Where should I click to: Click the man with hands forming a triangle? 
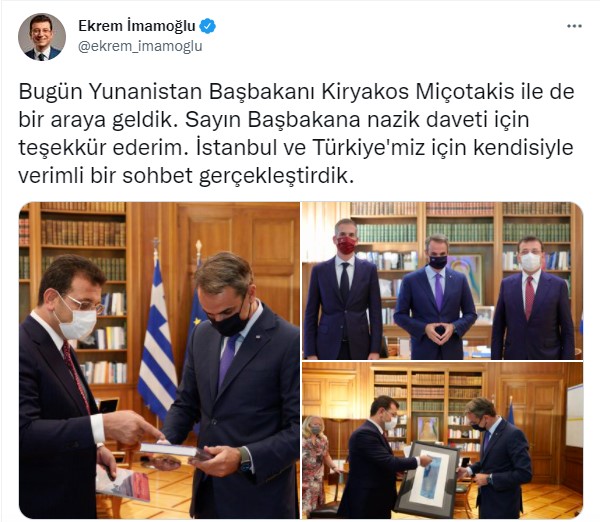click(436, 297)
